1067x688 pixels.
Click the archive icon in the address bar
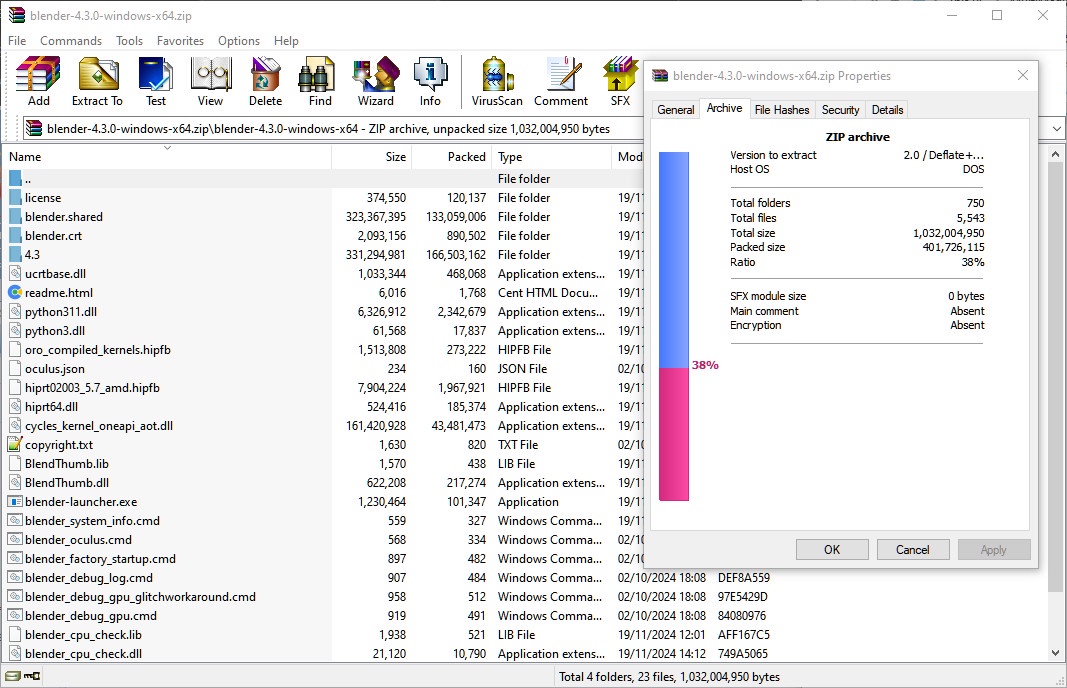[x=34, y=129]
